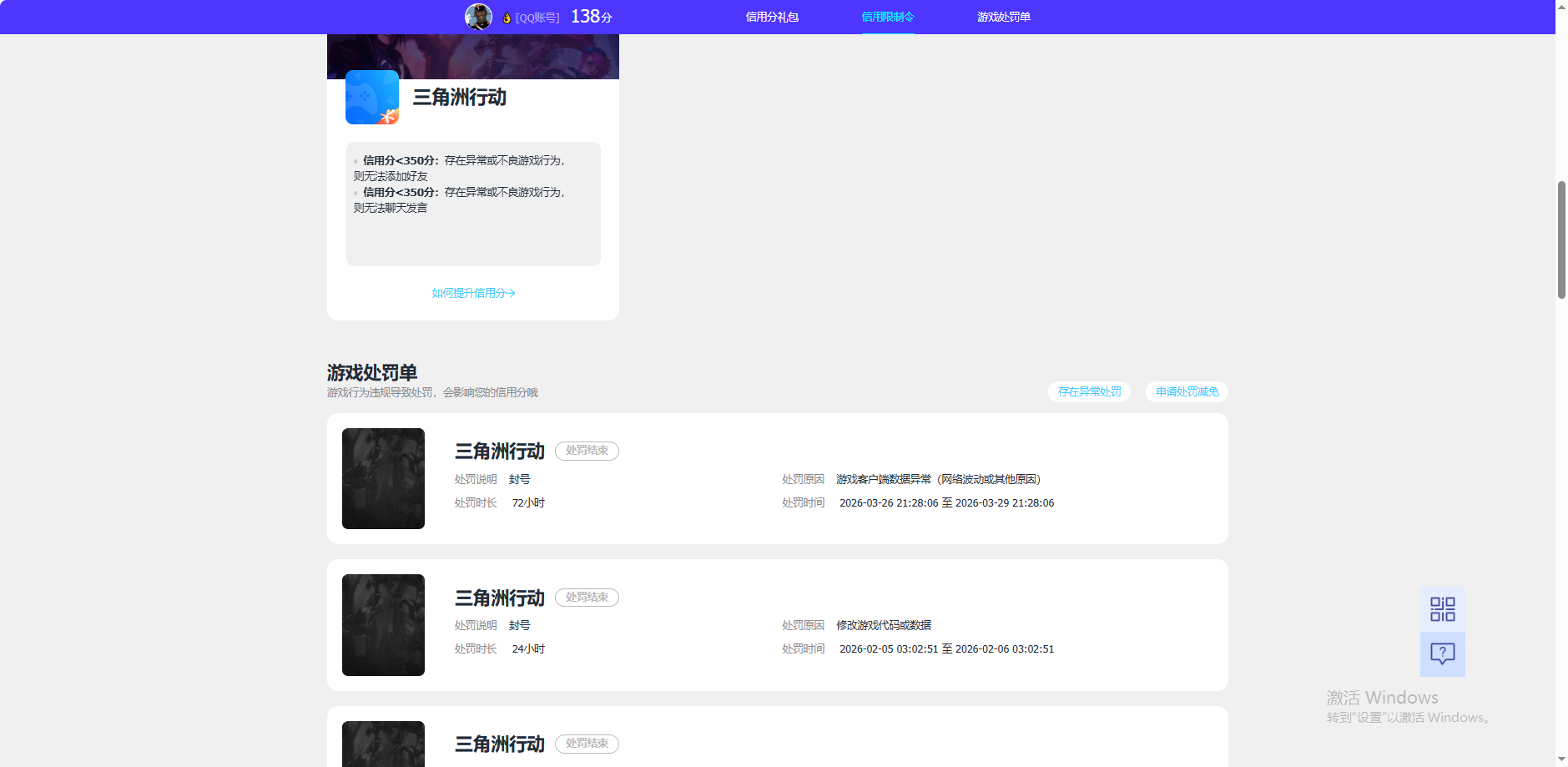Click the 处罚结束 badge on the 24小时 penalty

tap(587, 598)
